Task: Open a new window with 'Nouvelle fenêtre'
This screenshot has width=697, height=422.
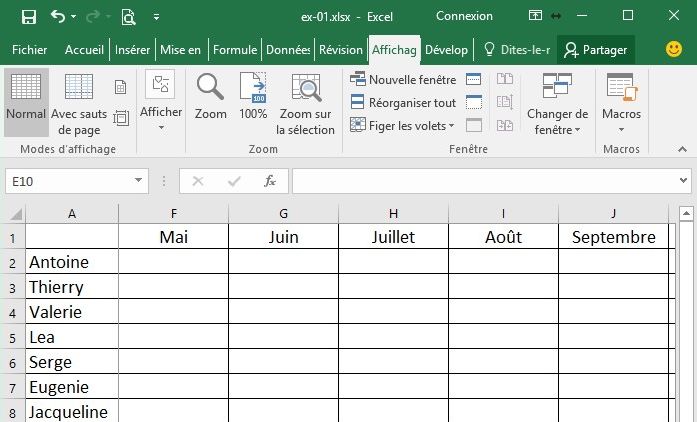Action: (x=404, y=80)
